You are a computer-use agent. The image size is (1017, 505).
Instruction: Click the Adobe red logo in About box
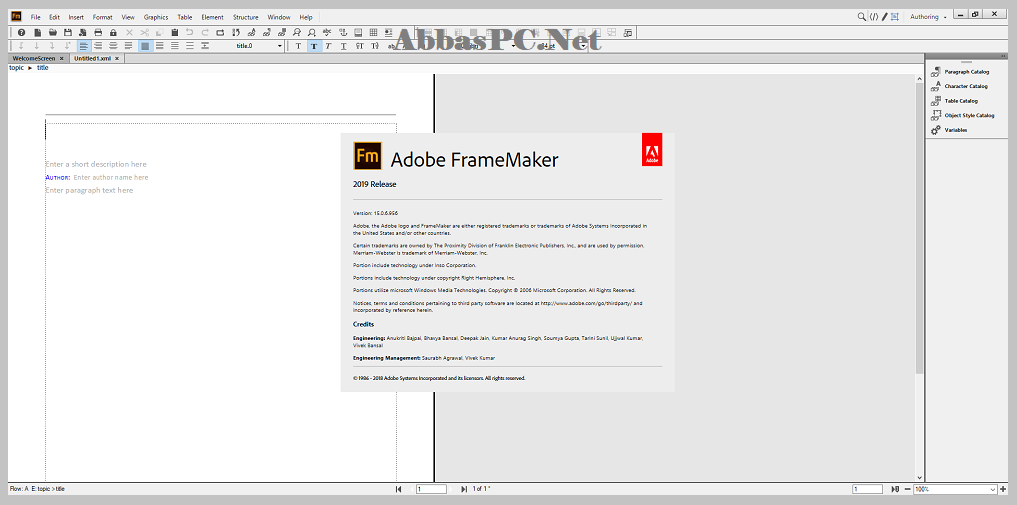tap(652, 149)
